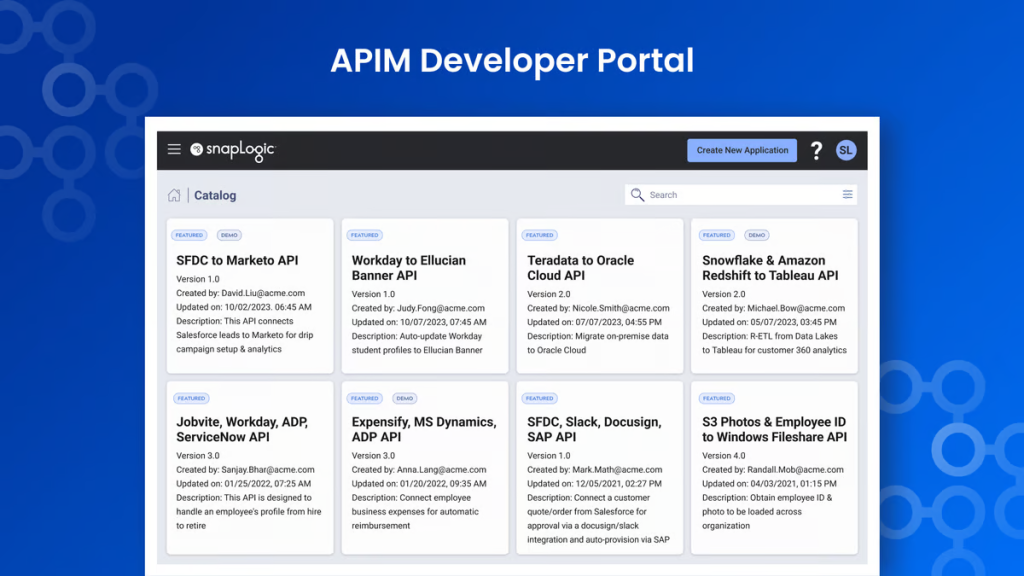1024x576 pixels.
Task: Click the Create New Application button
Action: 742,150
